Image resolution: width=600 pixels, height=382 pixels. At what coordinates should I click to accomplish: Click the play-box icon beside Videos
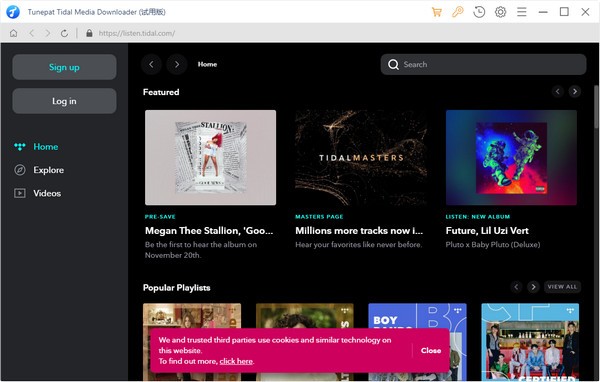click(20, 193)
